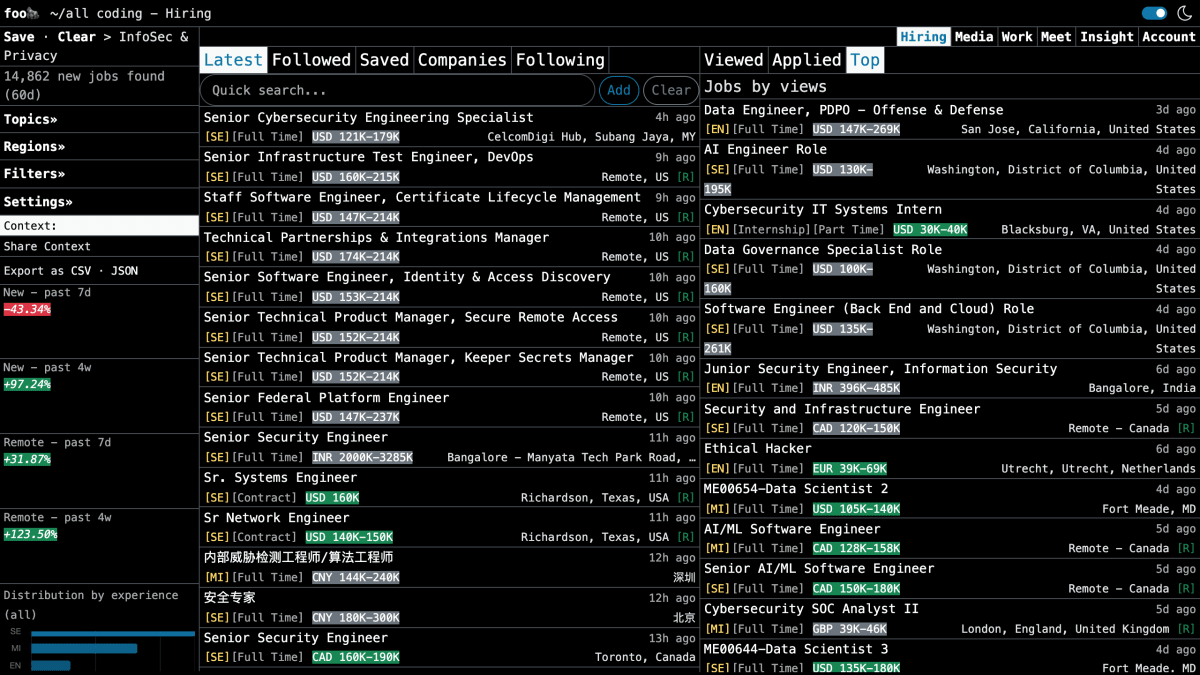Screen dimensions: 1200x675
Task: Open Junior Security Engineer, Information Security job
Action: click(x=880, y=368)
